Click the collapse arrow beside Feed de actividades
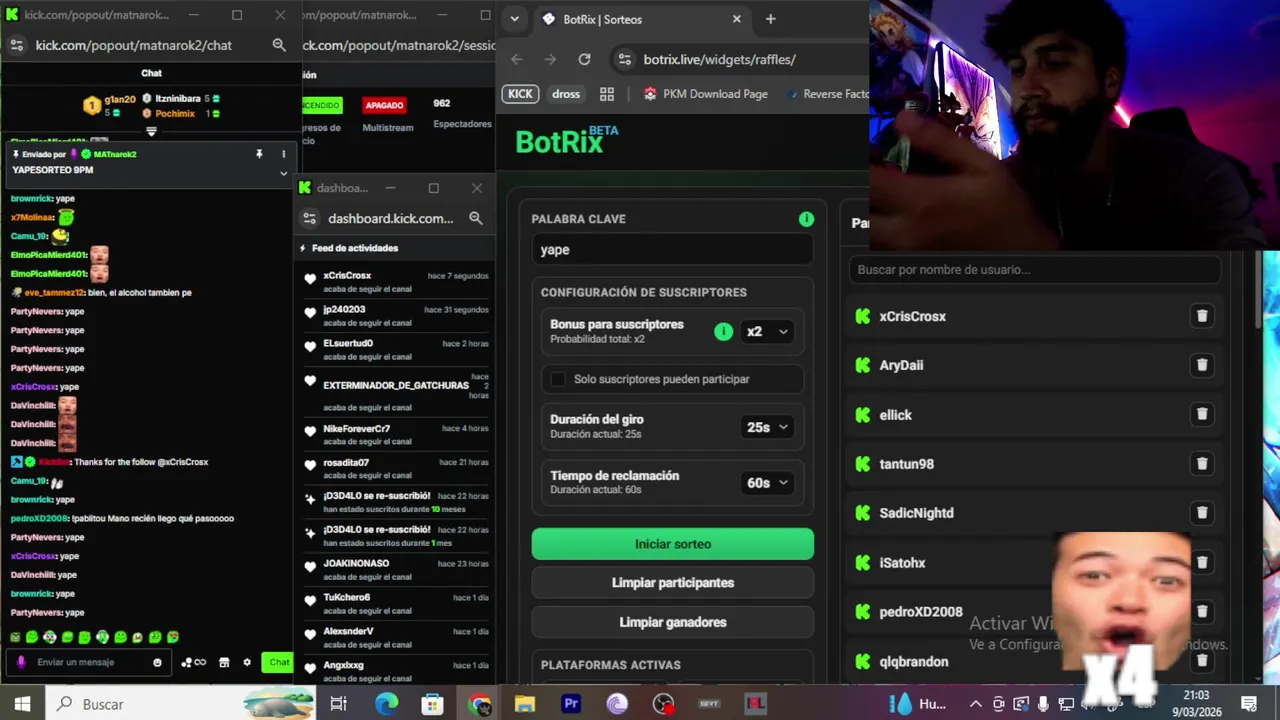This screenshot has width=1280, height=720. (303, 248)
